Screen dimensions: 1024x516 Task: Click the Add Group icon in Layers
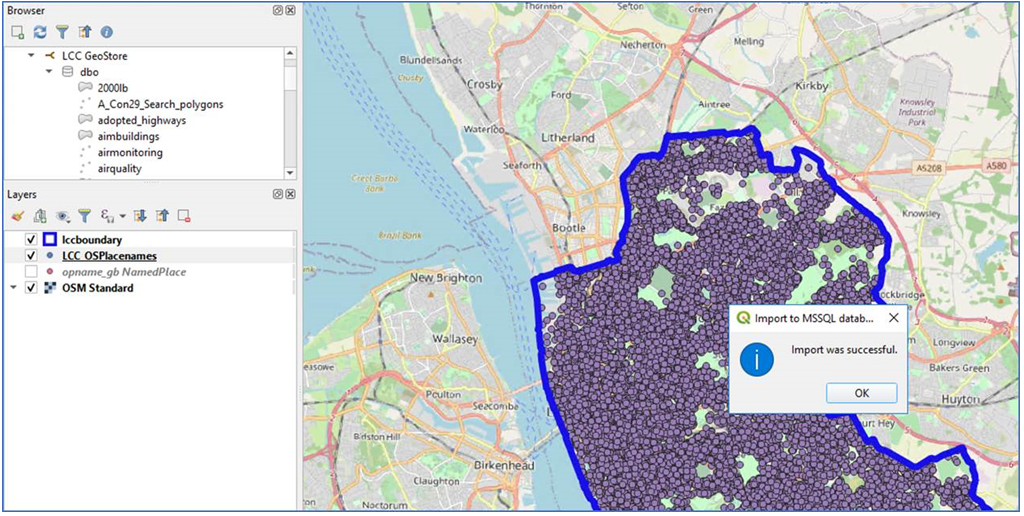[x=40, y=216]
